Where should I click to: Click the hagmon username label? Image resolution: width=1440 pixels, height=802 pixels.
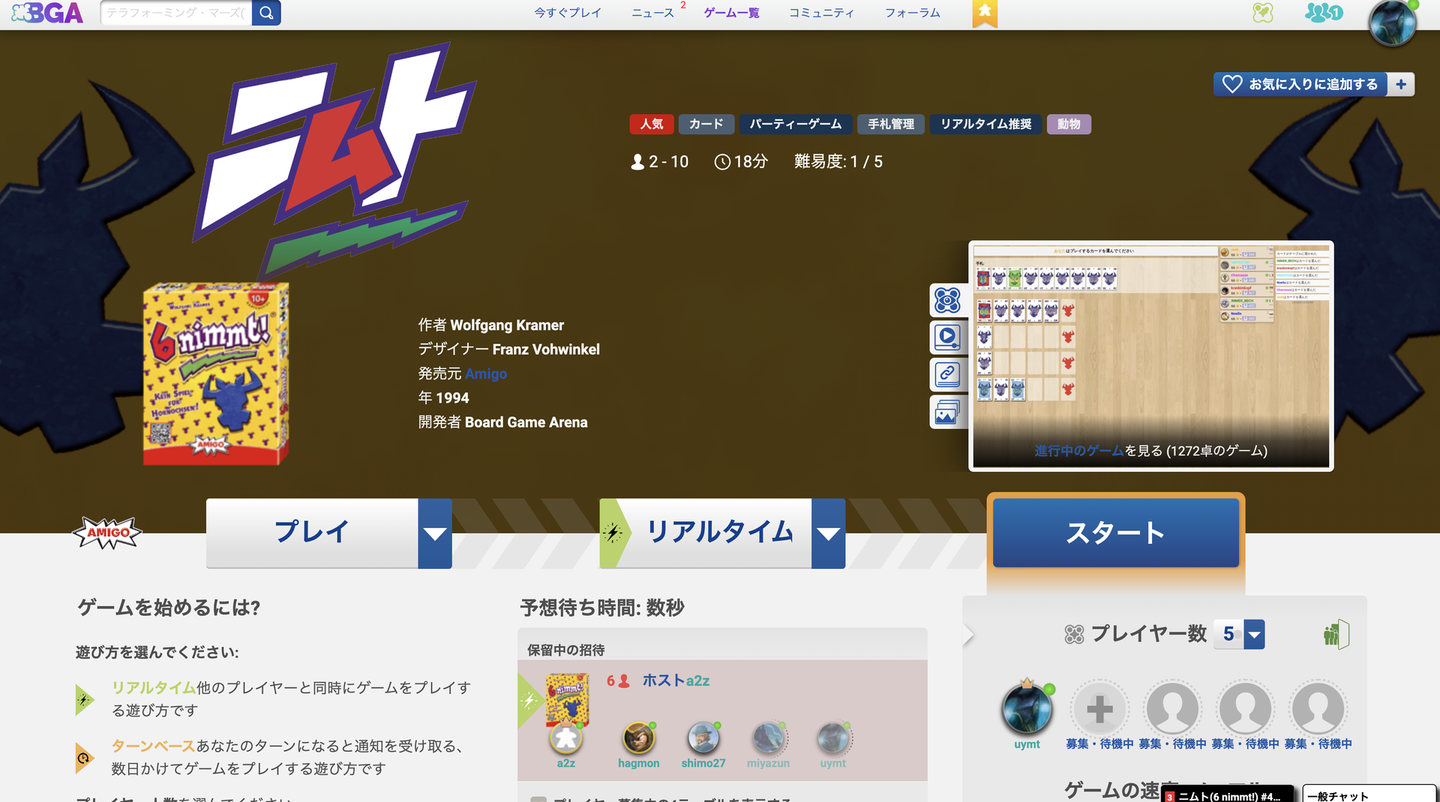pos(638,764)
